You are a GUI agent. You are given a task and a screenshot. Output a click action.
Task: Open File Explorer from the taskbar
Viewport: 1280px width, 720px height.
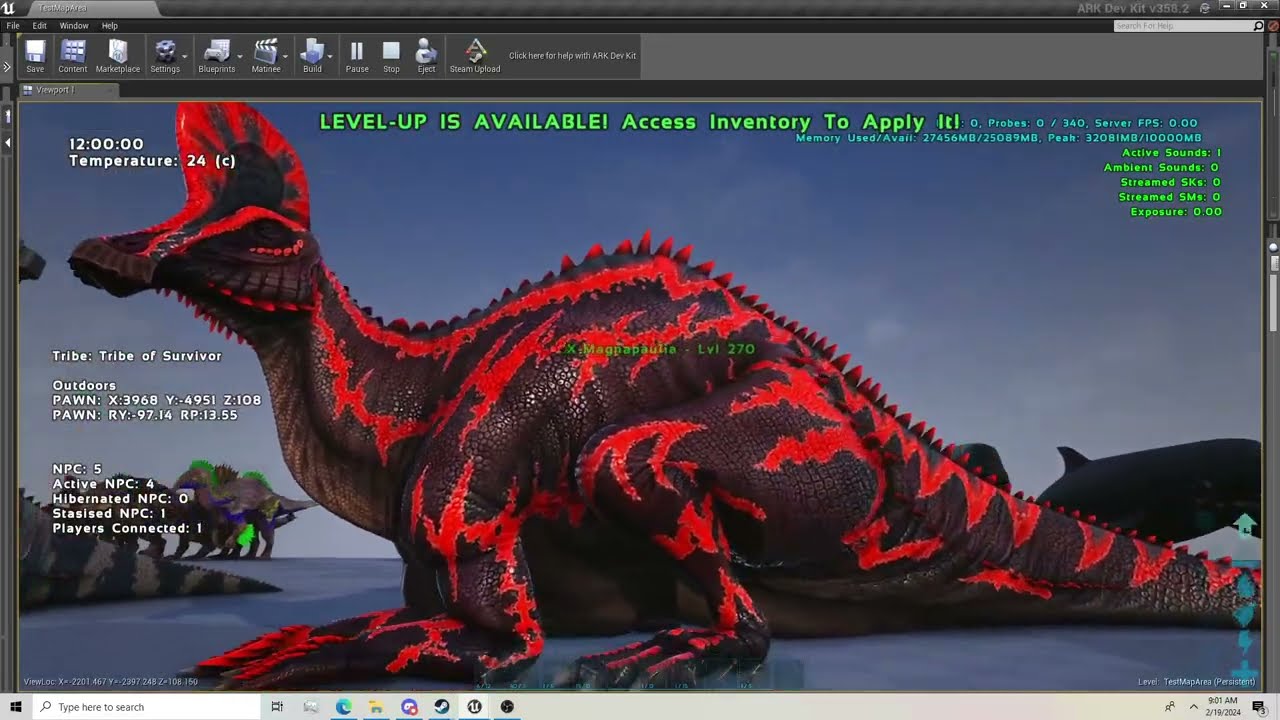pyautogui.click(x=376, y=707)
